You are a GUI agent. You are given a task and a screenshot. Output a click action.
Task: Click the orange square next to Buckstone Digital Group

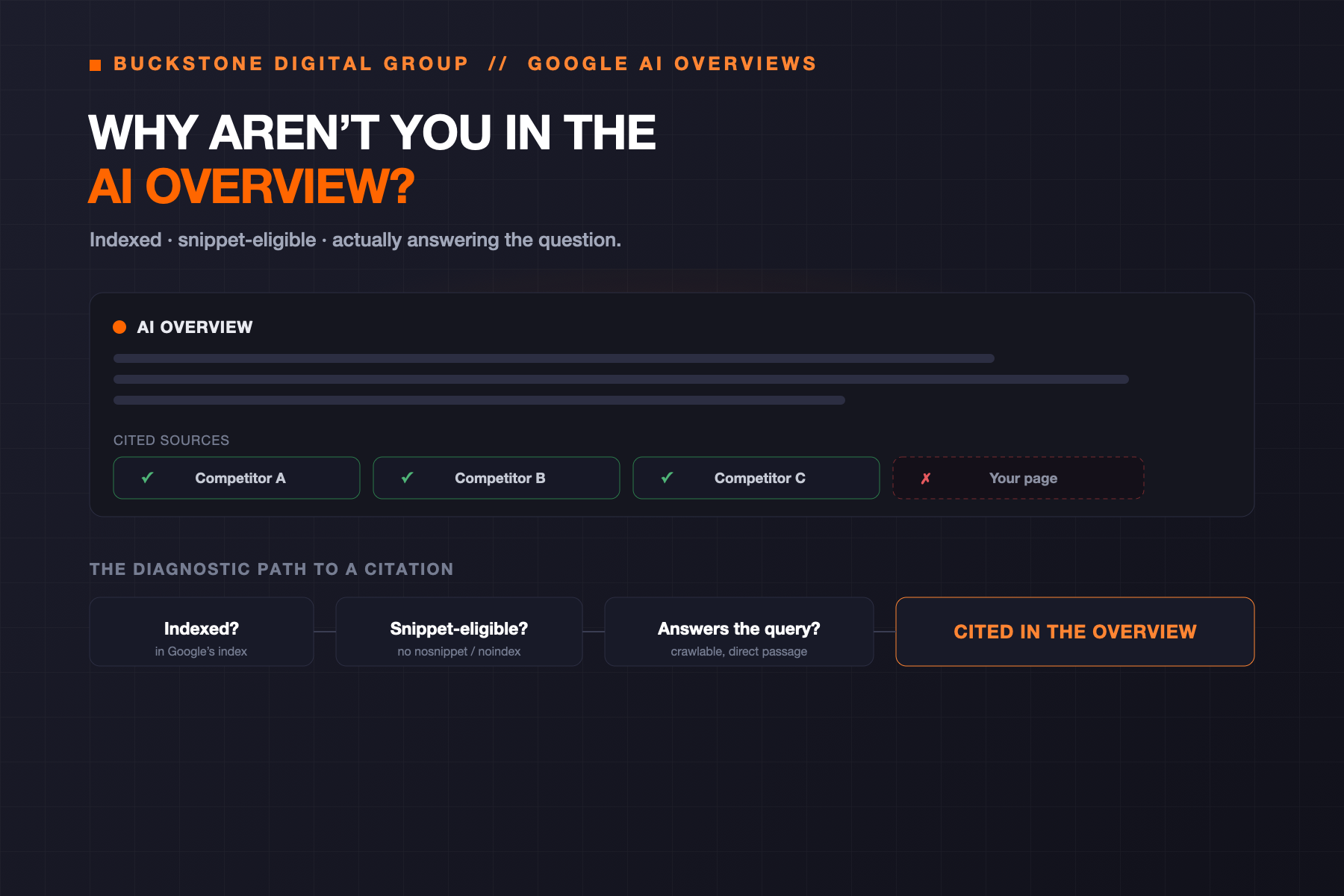pyautogui.click(x=95, y=65)
